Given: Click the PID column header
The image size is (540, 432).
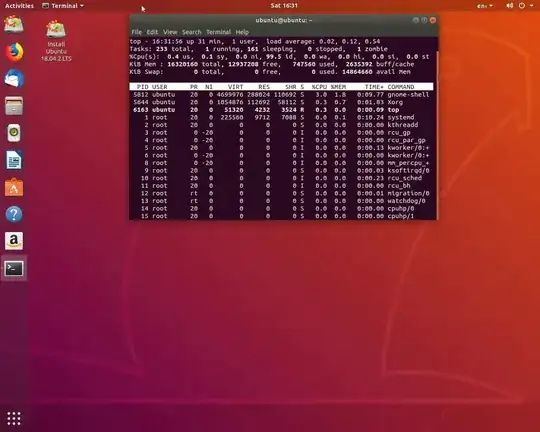Looking at the screenshot, I should [x=143, y=87].
